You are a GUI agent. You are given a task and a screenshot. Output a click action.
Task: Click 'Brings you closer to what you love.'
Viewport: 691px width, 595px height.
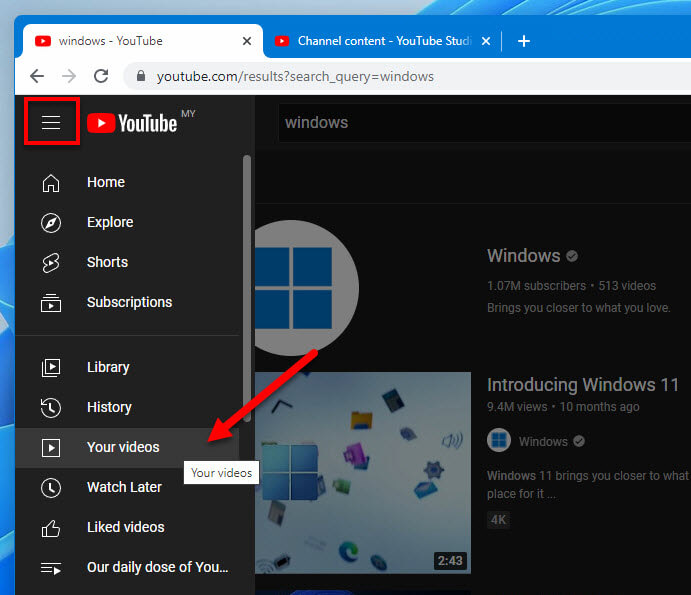pos(579,308)
